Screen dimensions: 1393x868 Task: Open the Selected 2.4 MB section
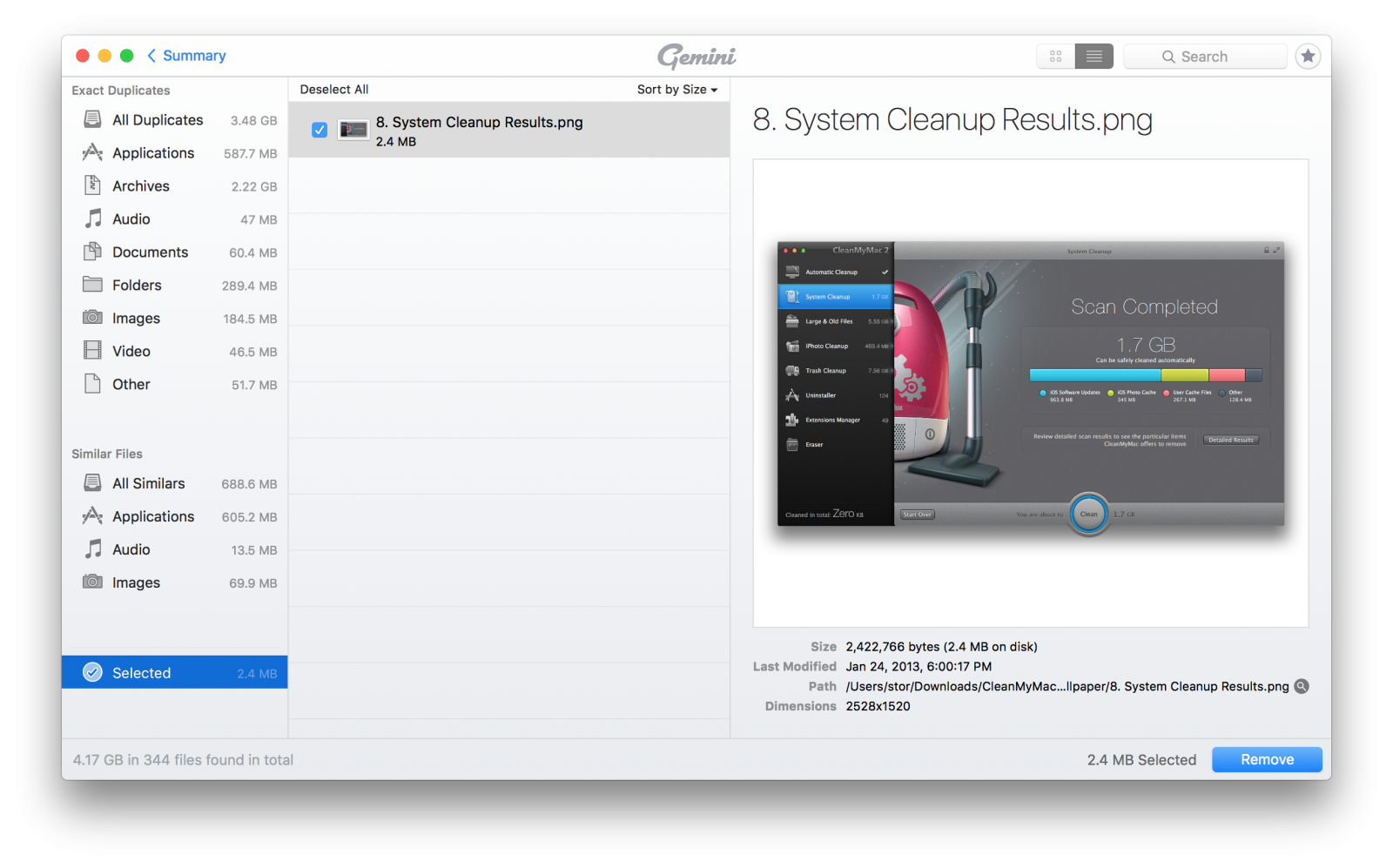coord(175,672)
